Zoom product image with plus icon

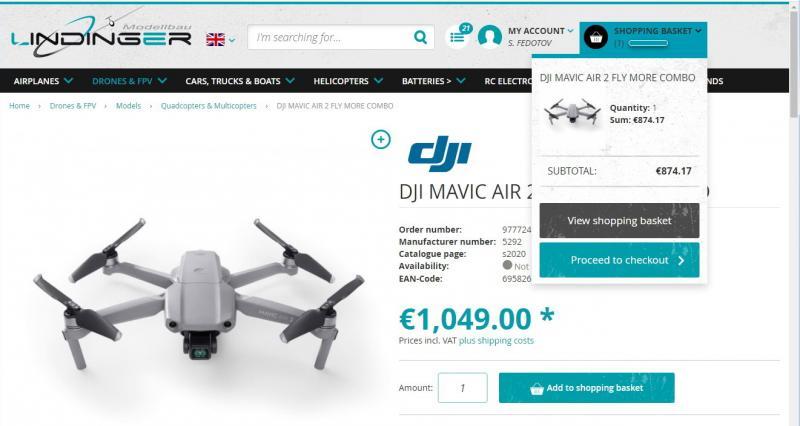[x=381, y=139]
